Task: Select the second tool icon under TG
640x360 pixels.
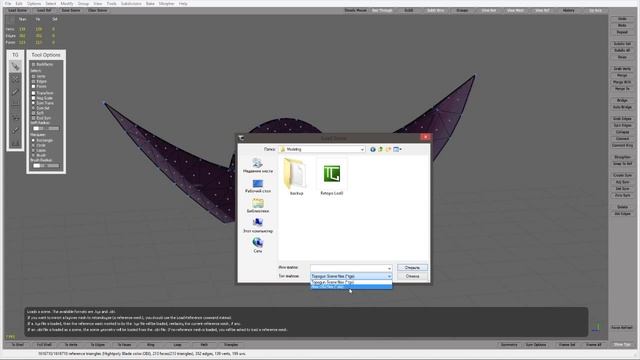Action: pyautogui.click(x=15, y=79)
